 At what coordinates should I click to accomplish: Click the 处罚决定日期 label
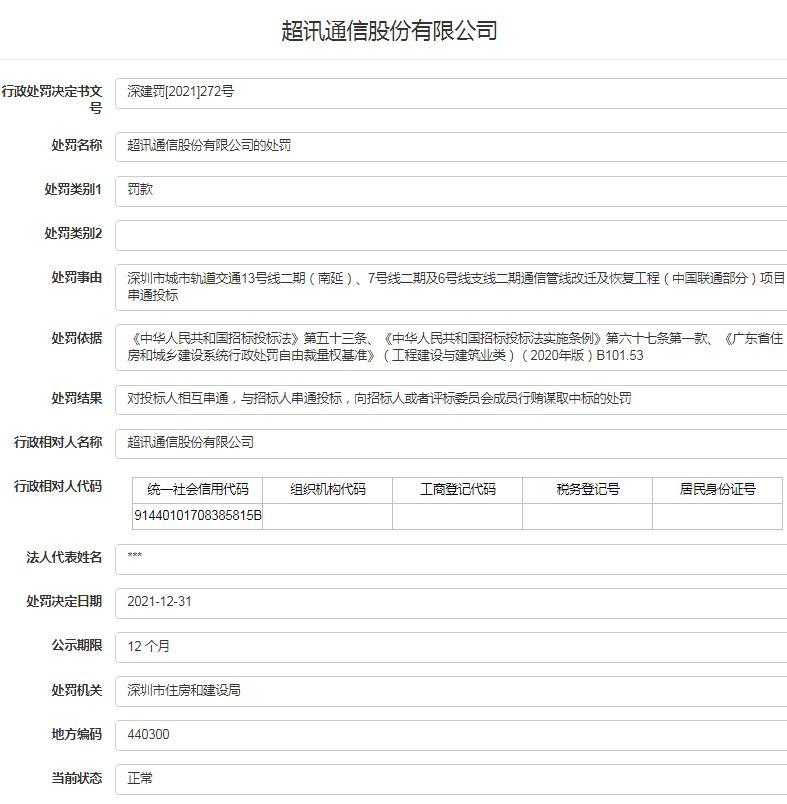(65, 601)
